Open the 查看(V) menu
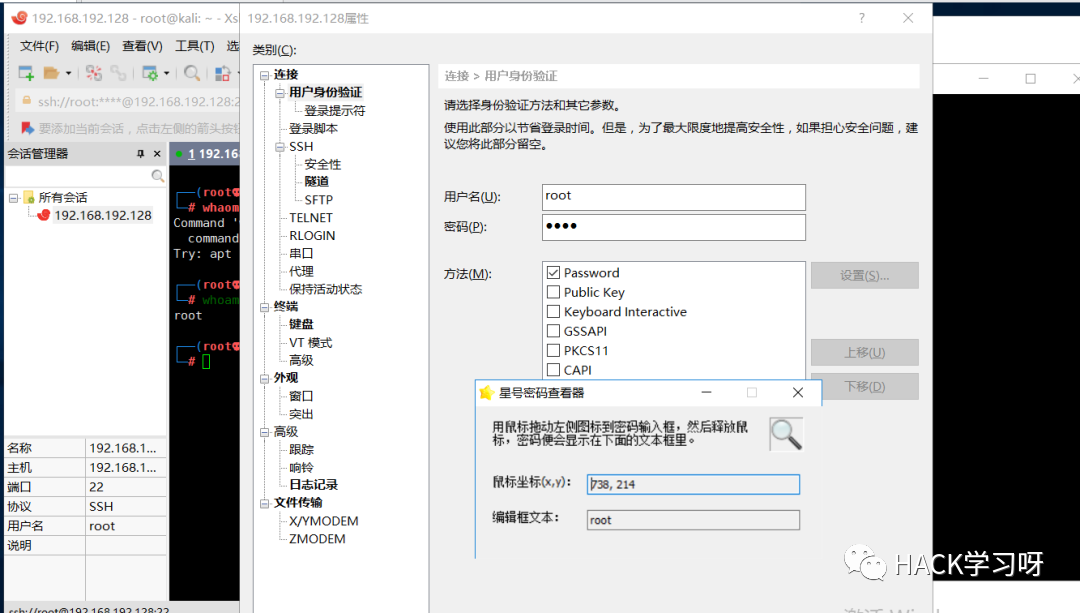1080x613 pixels. (142, 46)
